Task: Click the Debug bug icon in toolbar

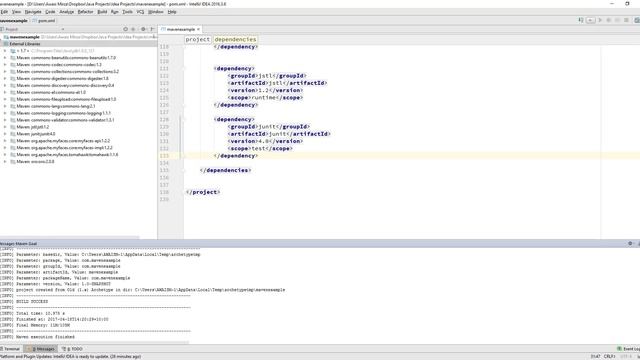Action: coord(609,20)
